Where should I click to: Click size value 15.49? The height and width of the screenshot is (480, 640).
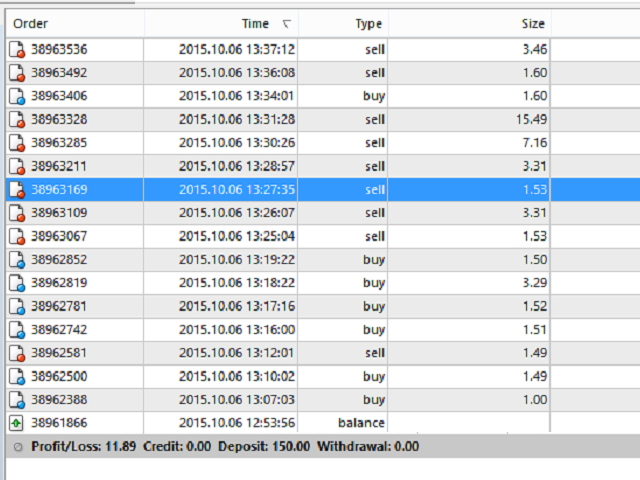531,119
